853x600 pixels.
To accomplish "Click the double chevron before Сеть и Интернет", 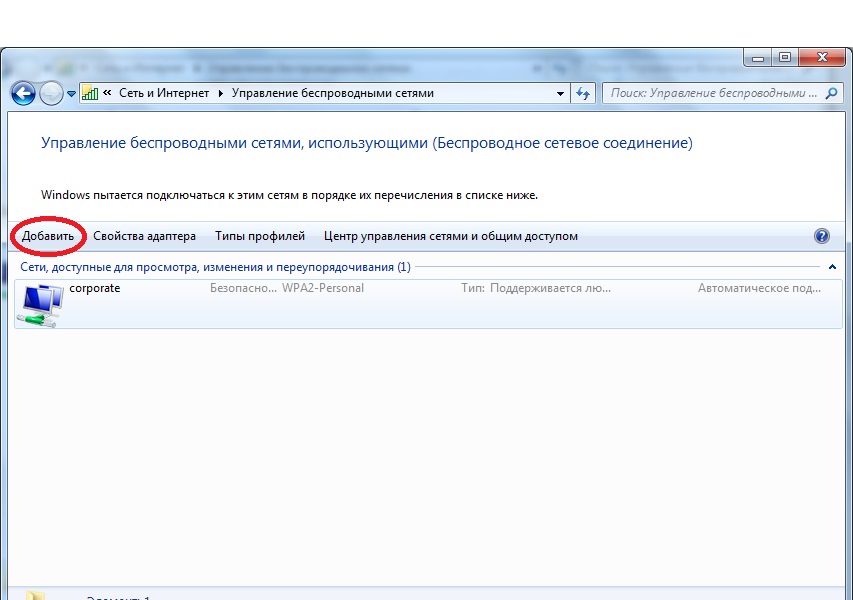I will [x=107, y=93].
